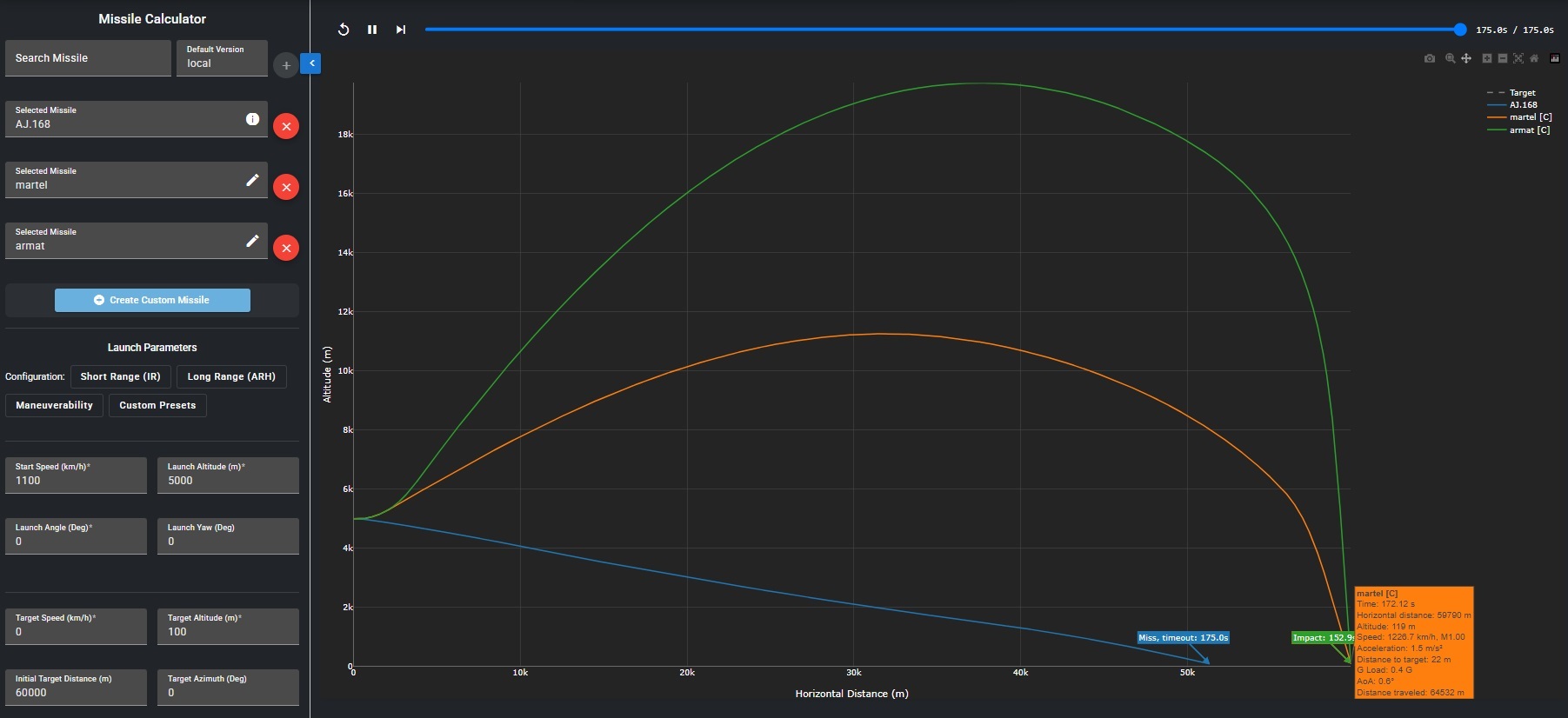Viewport: 1568px width, 718px height.
Task: Click the plot Zoom out button
Action: [x=1503, y=58]
